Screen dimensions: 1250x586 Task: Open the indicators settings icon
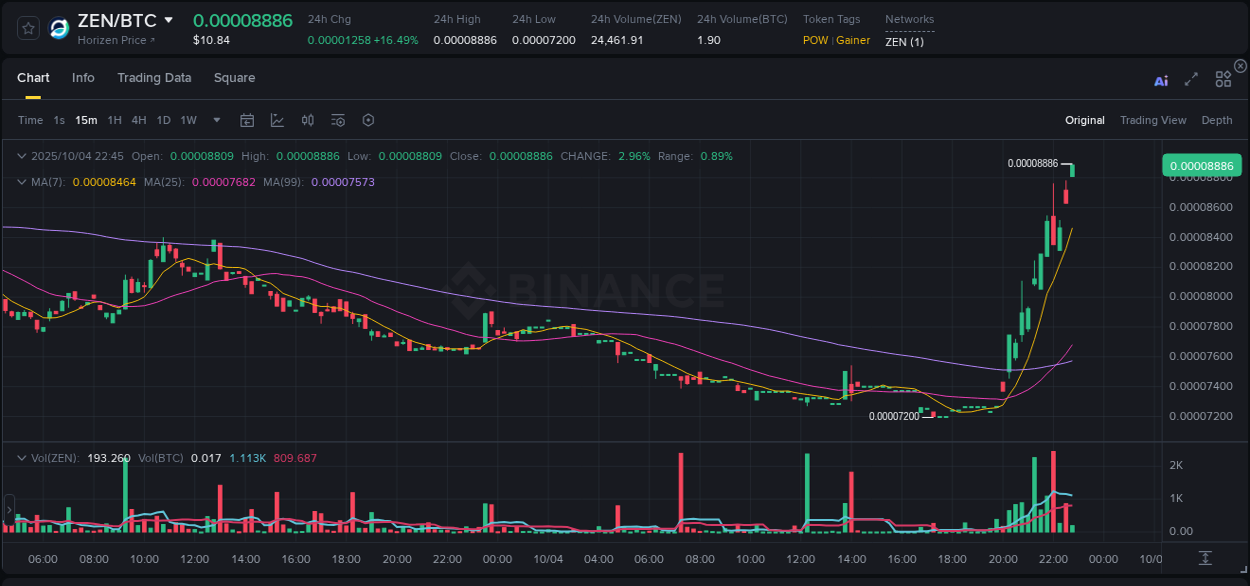coord(337,119)
